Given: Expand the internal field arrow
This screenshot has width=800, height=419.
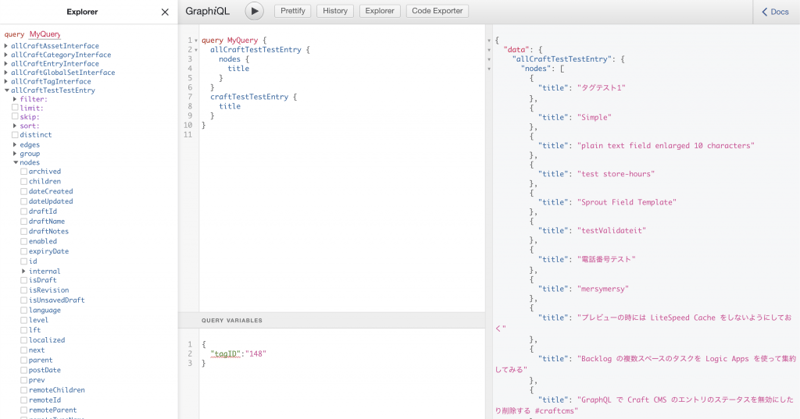Looking at the screenshot, I should 24,271.
